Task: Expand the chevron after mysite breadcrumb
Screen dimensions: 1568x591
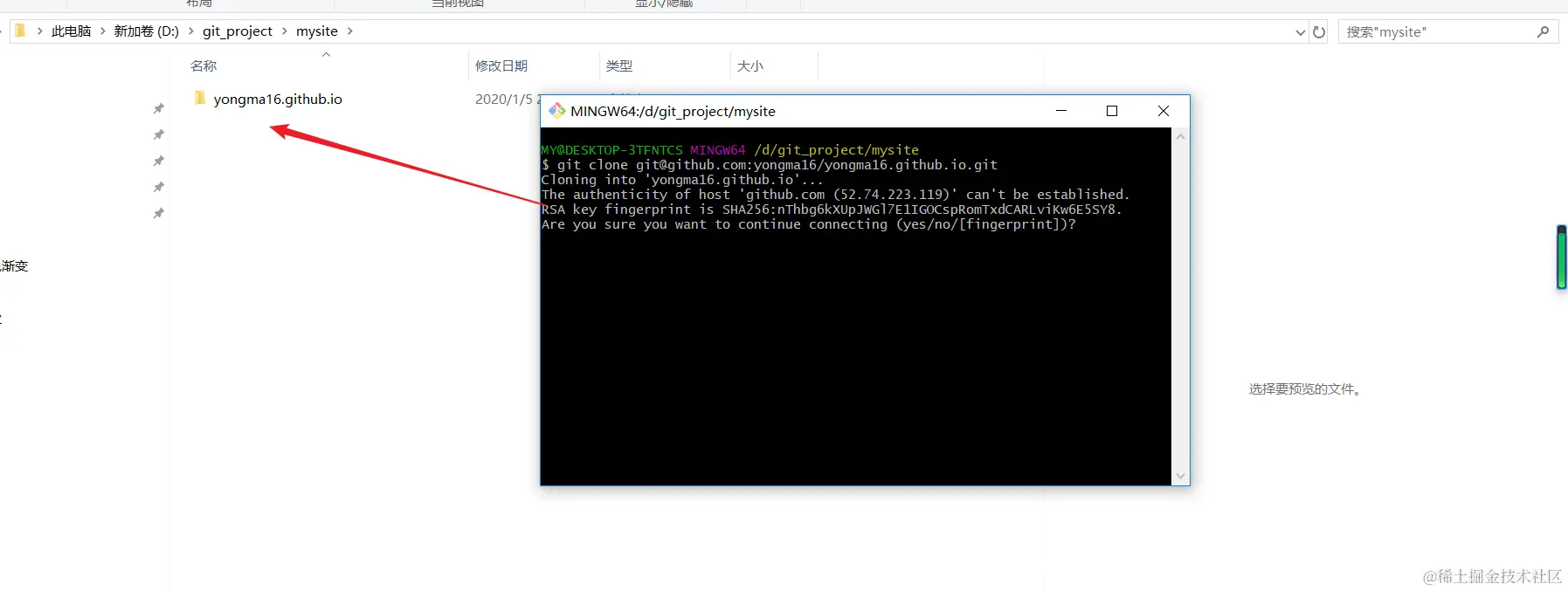Action: pyautogui.click(x=350, y=31)
